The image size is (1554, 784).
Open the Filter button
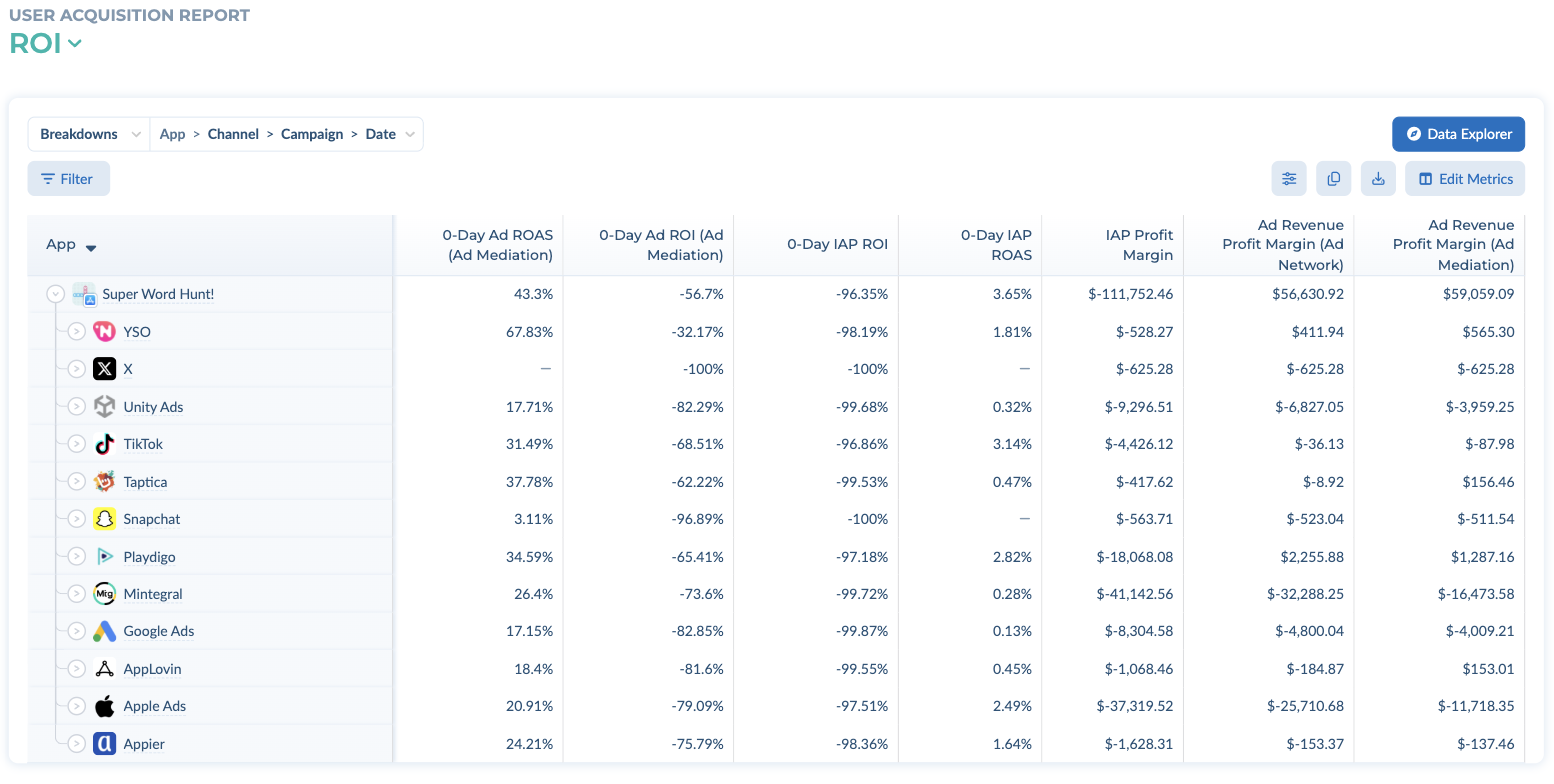click(68, 179)
